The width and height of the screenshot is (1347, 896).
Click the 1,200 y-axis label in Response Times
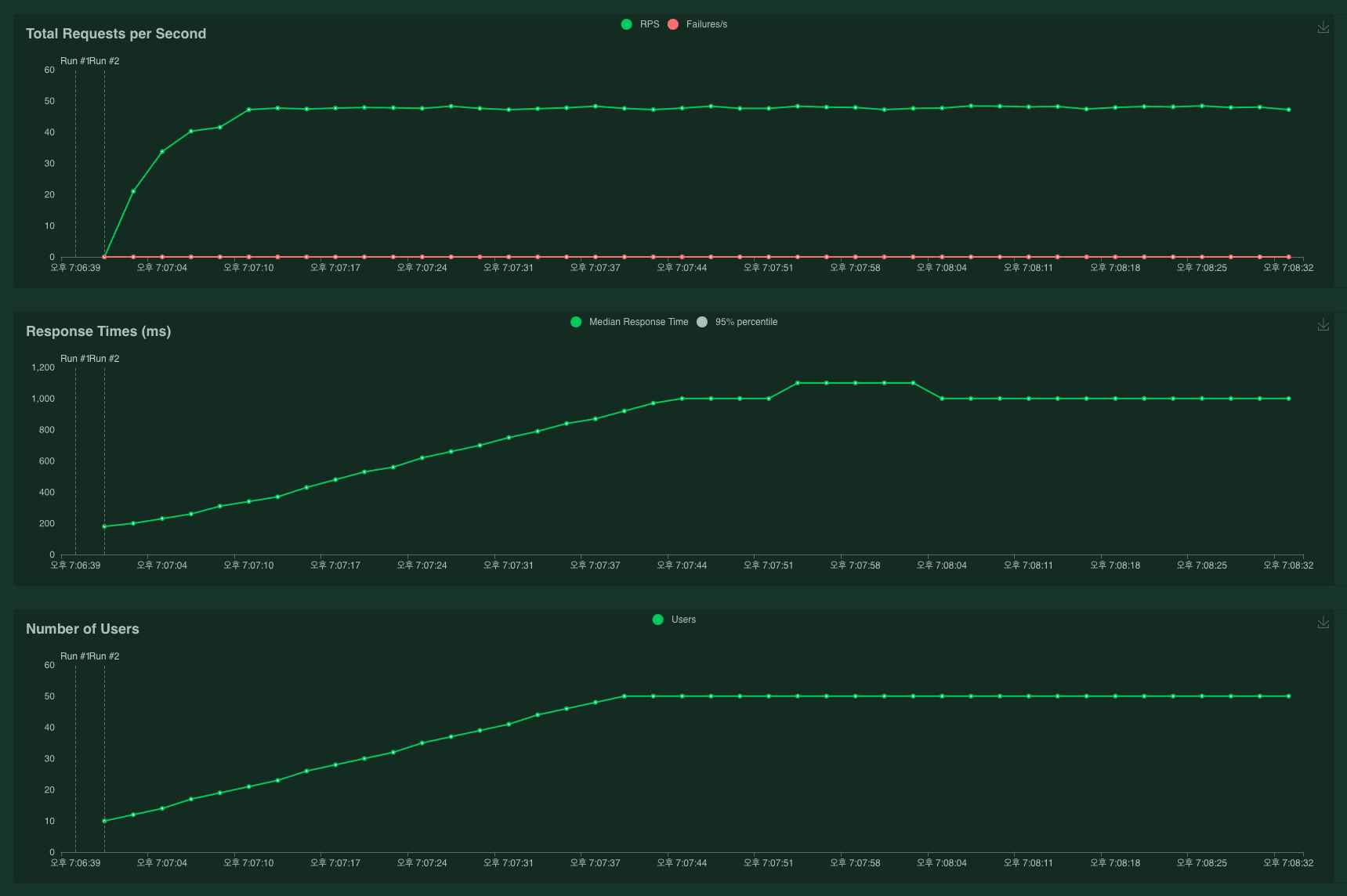point(43,367)
